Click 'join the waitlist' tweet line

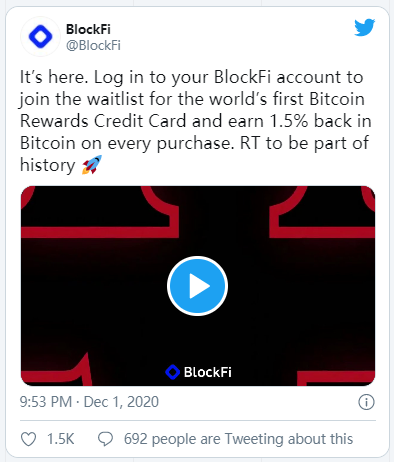pyautogui.click(x=81, y=99)
